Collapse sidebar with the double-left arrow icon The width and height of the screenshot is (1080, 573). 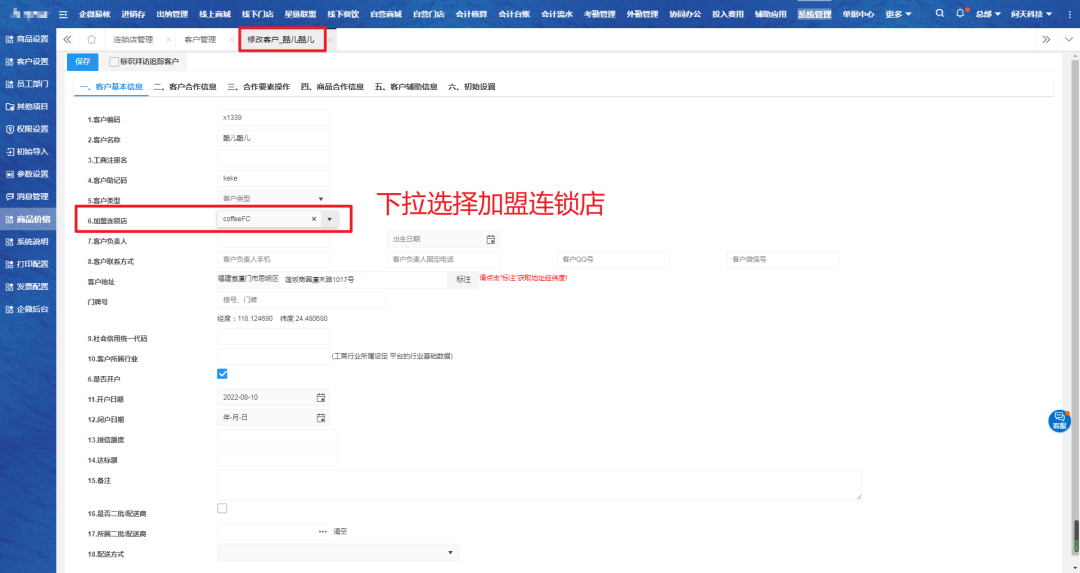(68, 39)
